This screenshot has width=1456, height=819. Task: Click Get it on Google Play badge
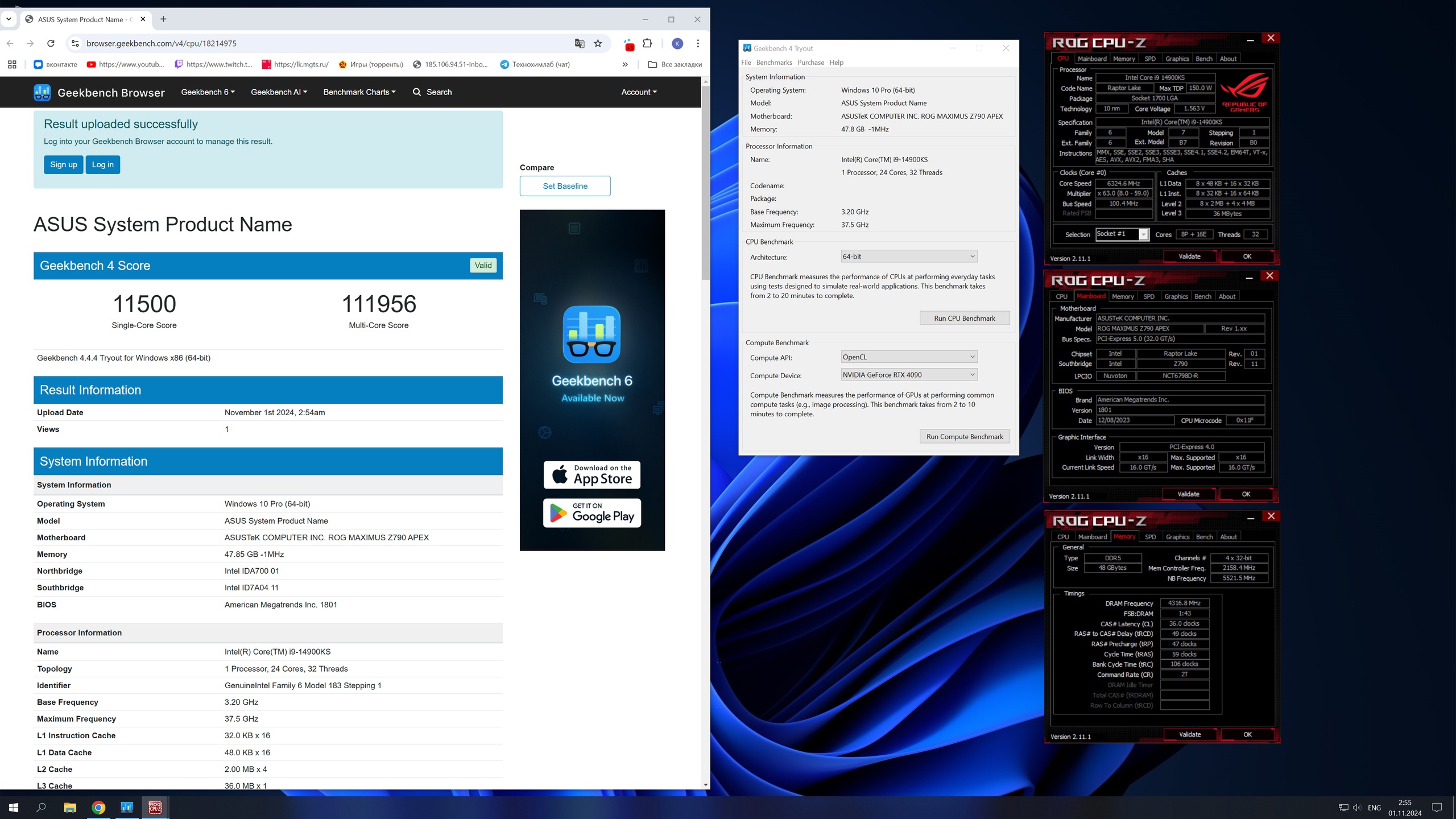click(592, 513)
